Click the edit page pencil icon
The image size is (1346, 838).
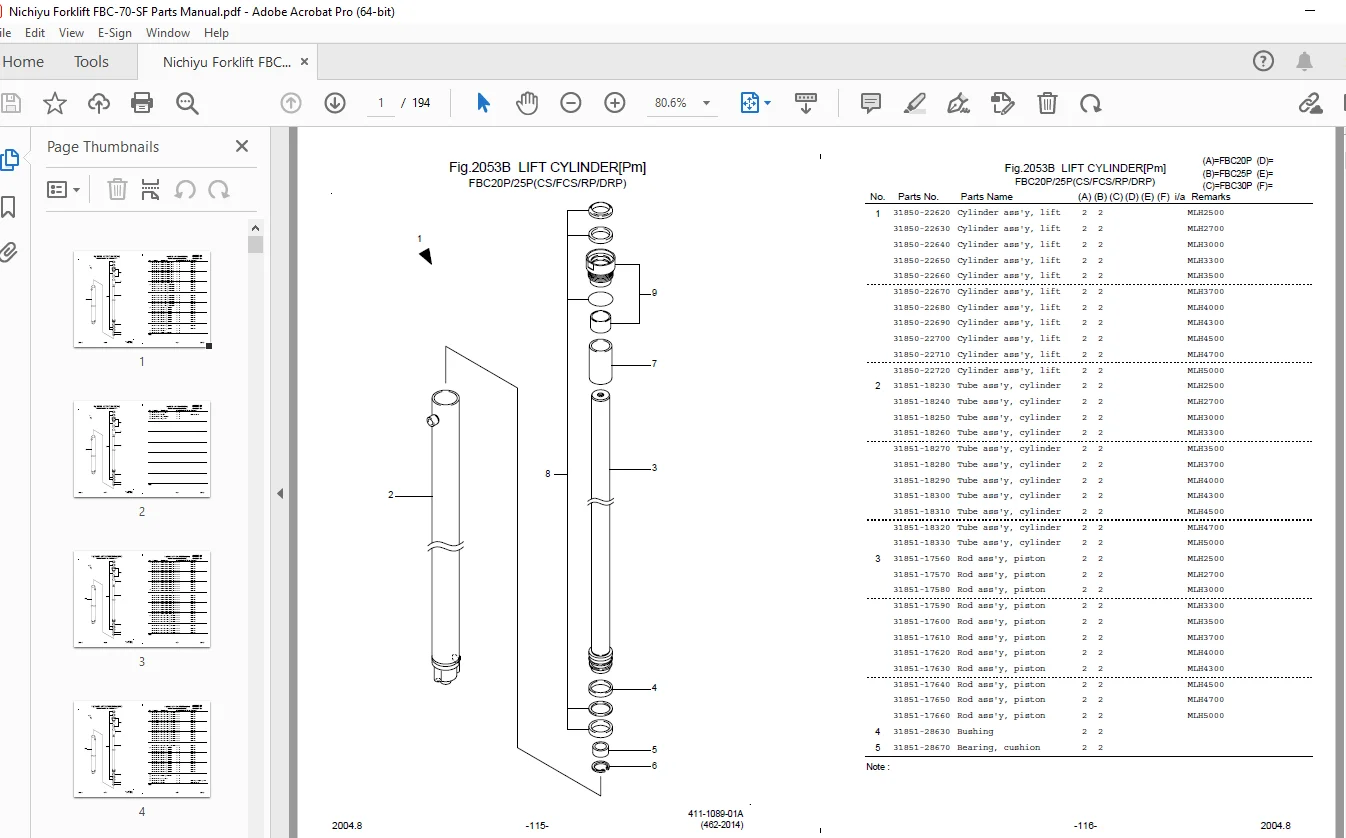point(1003,103)
